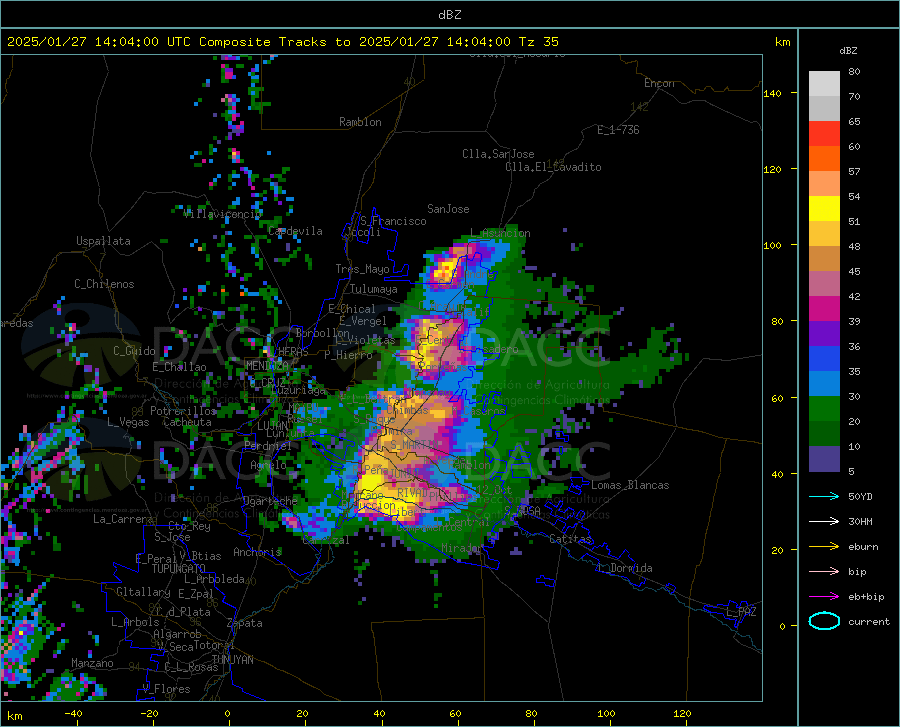Click the 'eburn' legend label
This screenshot has width=900, height=727.
point(863,547)
